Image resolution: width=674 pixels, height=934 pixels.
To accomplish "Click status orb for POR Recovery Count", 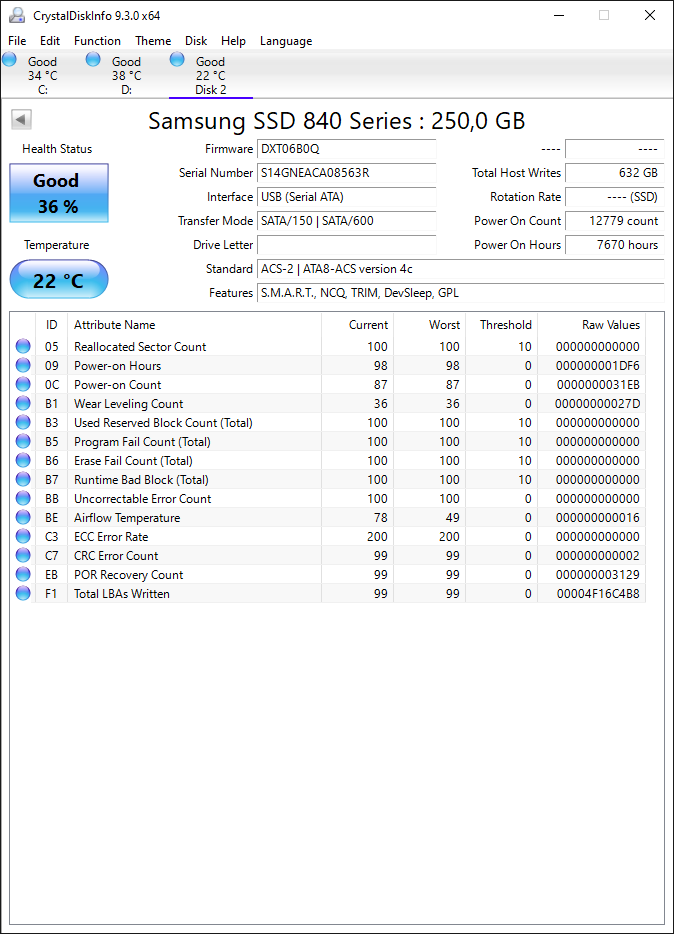I will point(23,575).
